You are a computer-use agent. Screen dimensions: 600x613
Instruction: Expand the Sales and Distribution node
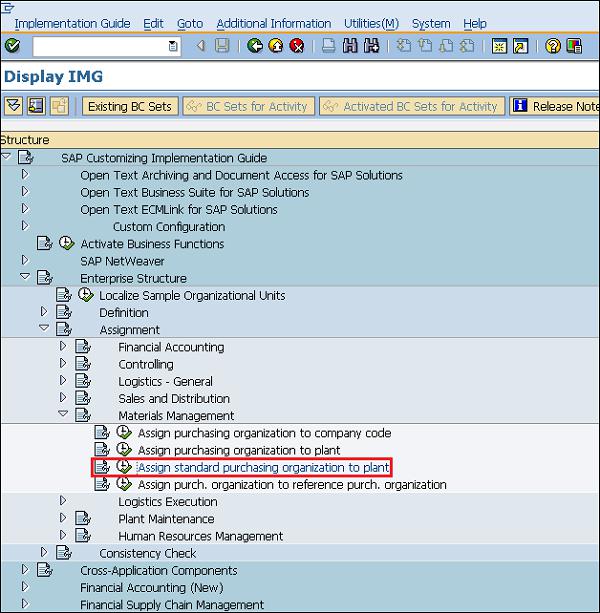63,398
